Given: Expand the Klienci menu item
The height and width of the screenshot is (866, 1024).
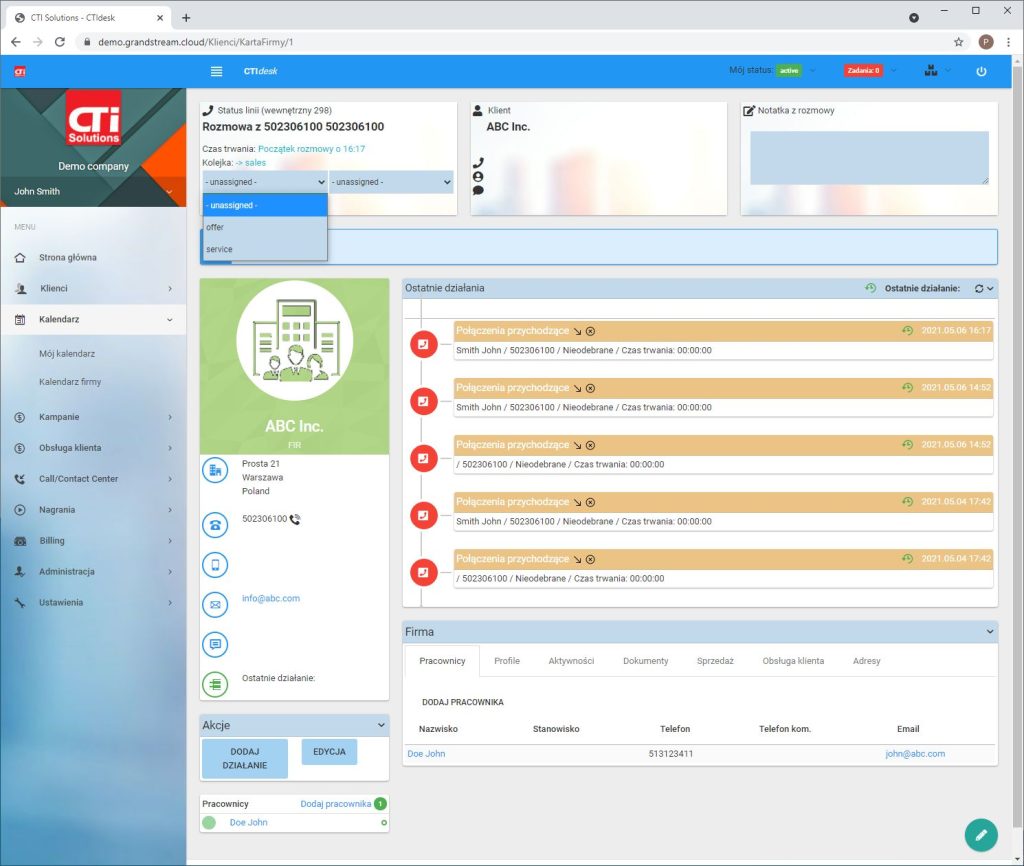Looking at the screenshot, I should click(x=93, y=288).
